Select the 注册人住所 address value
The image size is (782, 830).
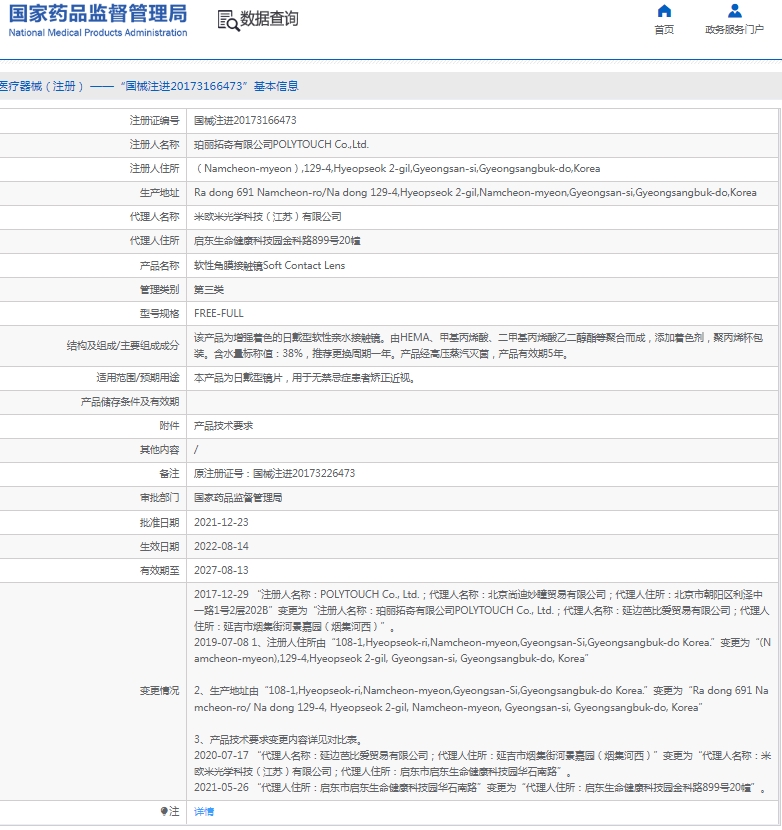[397, 169]
